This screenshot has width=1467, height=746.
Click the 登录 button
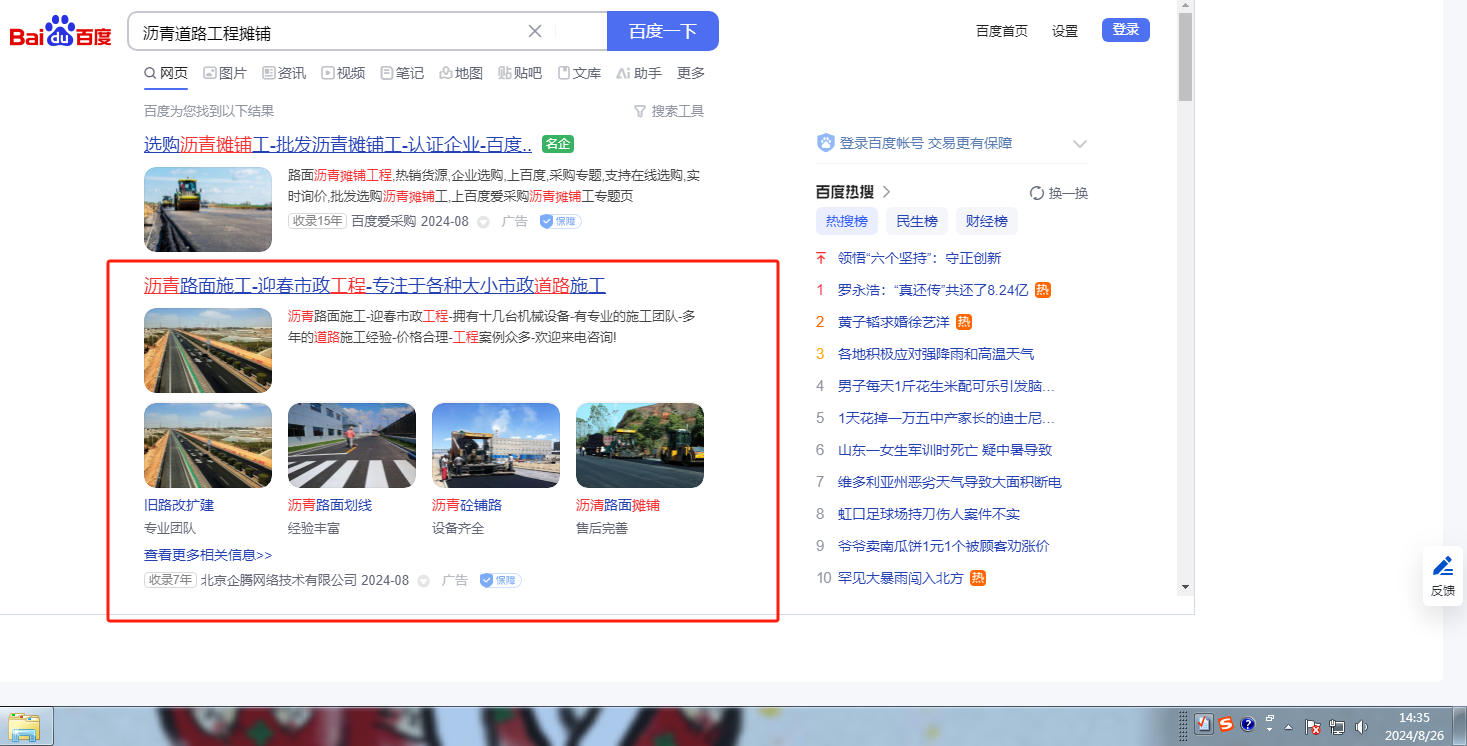(x=1126, y=30)
